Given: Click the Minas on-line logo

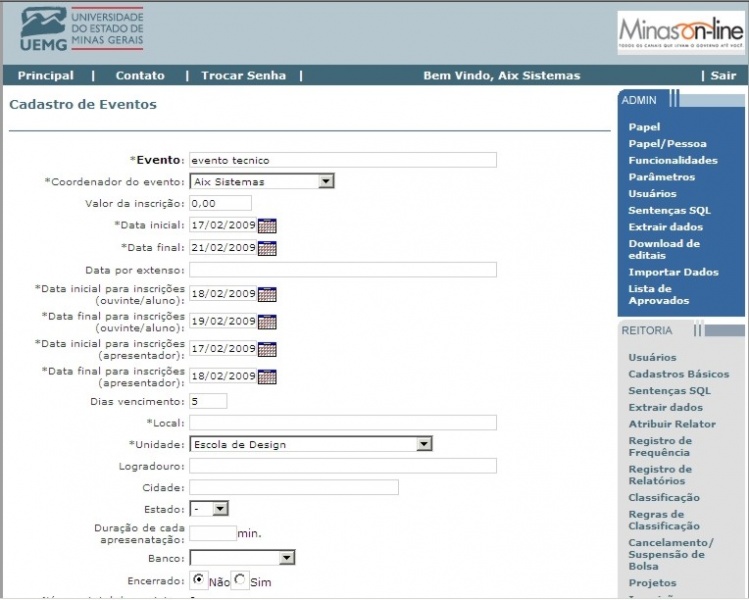Looking at the screenshot, I should tap(681, 32).
